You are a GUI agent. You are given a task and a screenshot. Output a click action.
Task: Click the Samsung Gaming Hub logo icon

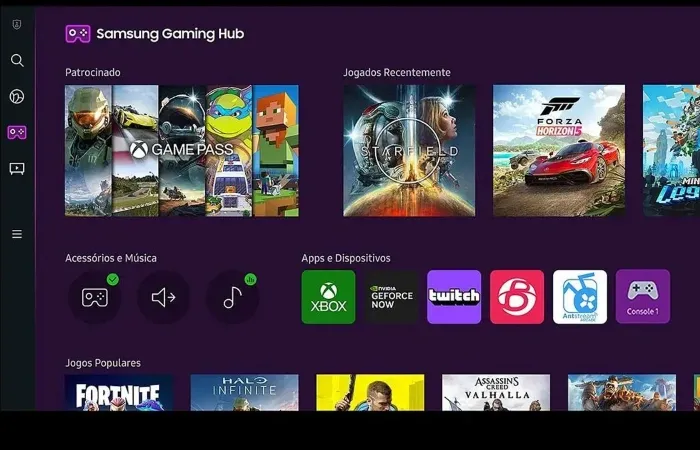click(78, 33)
